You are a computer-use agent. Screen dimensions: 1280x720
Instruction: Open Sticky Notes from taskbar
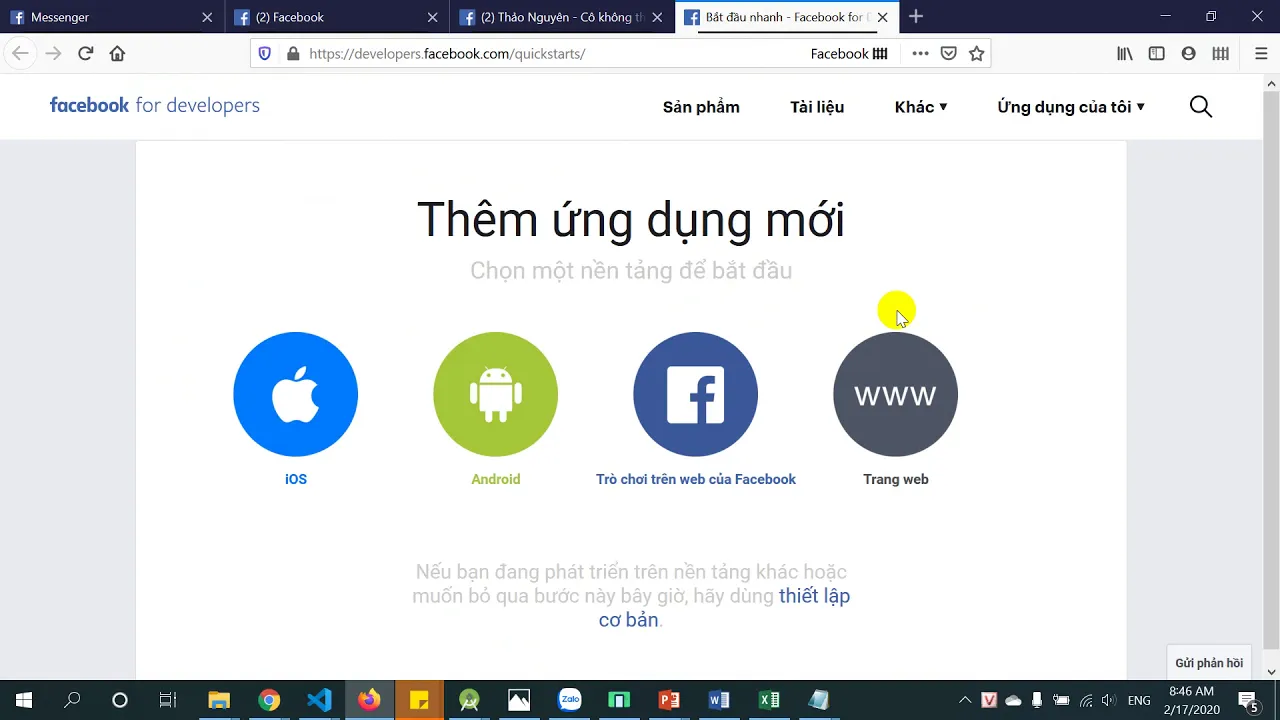419,700
